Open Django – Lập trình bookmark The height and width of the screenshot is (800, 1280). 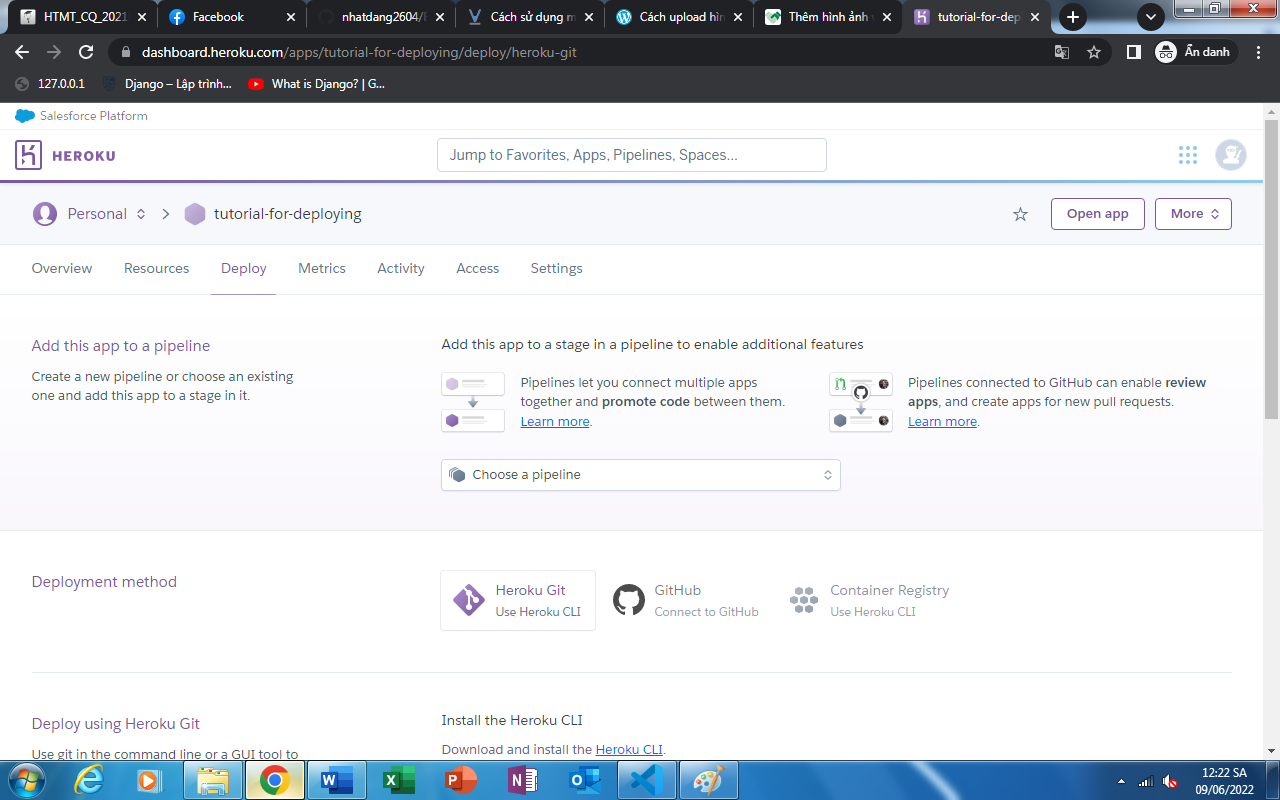[x=167, y=84]
